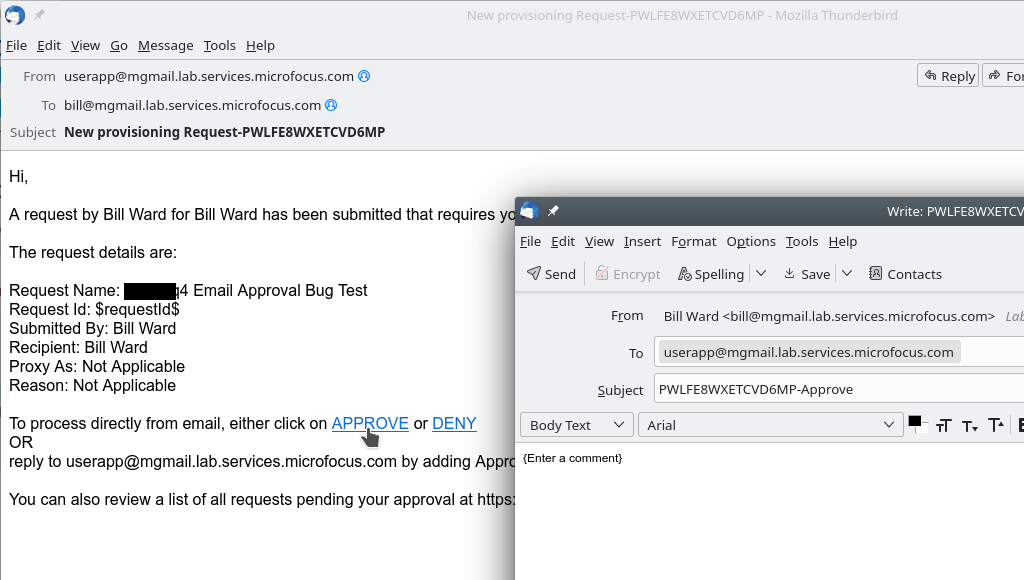Click the Reply button
The height and width of the screenshot is (580, 1024).
[947, 75]
